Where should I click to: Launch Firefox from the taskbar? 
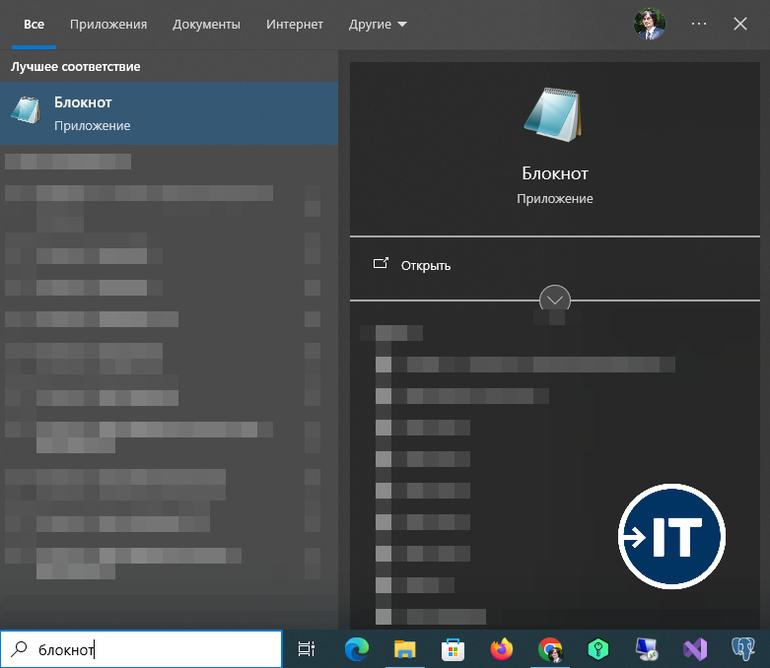pyautogui.click(x=501, y=649)
